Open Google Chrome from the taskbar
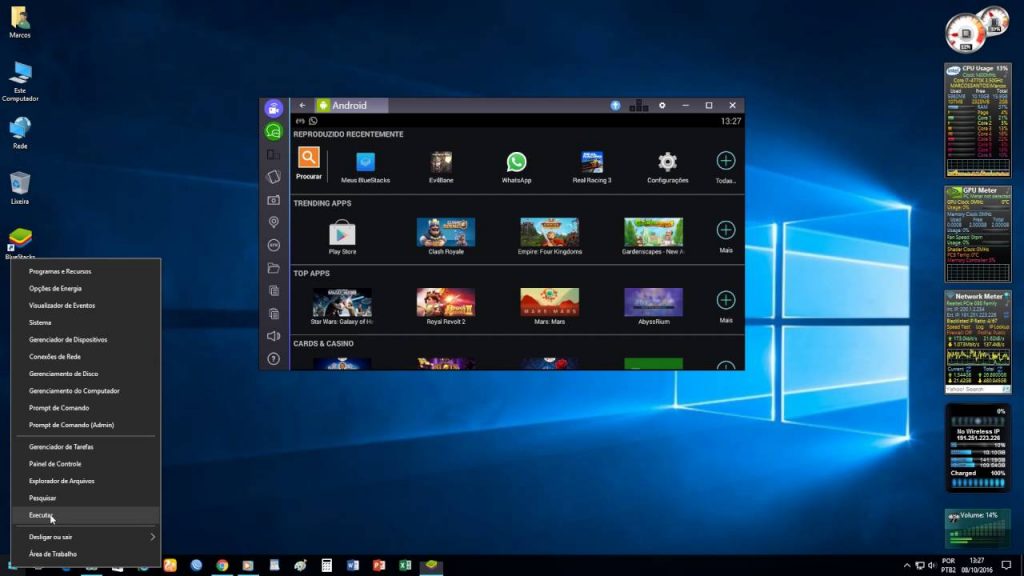Viewport: 1024px width, 576px height. [x=222, y=566]
